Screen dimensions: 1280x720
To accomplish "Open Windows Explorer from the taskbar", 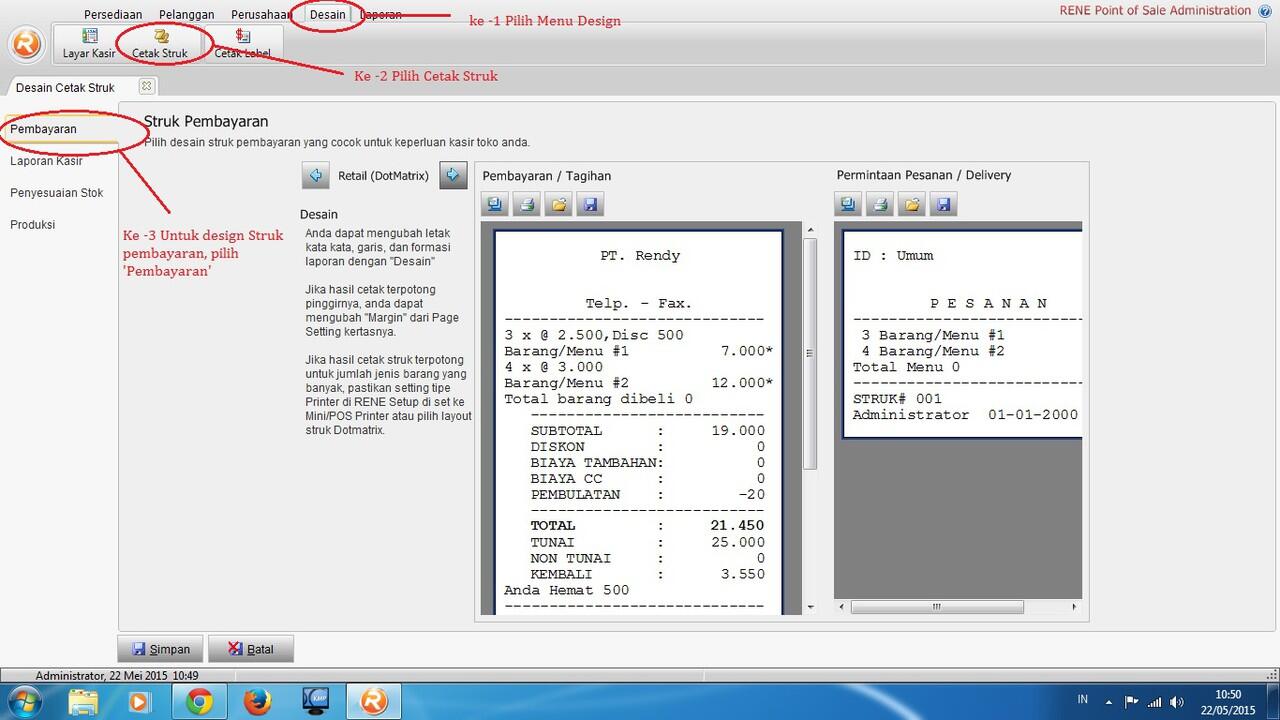I will (x=83, y=702).
